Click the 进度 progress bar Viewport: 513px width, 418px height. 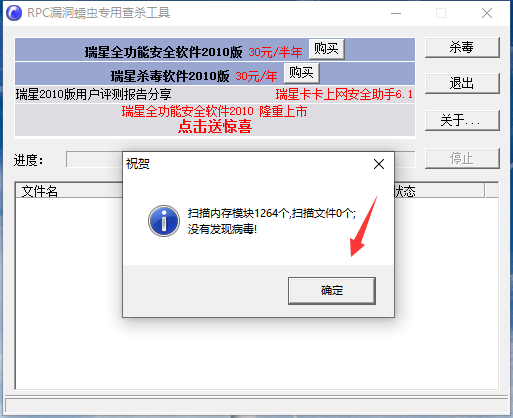(241, 159)
